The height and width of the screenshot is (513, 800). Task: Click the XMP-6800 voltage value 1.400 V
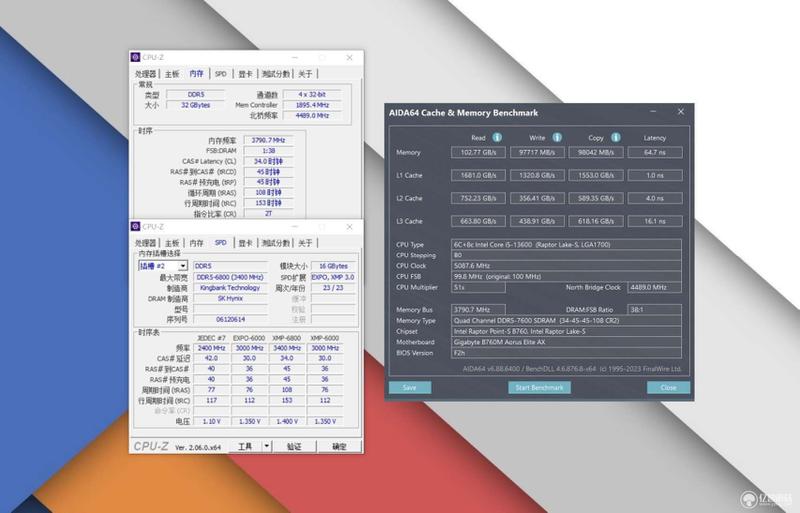click(x=287, y=421)
